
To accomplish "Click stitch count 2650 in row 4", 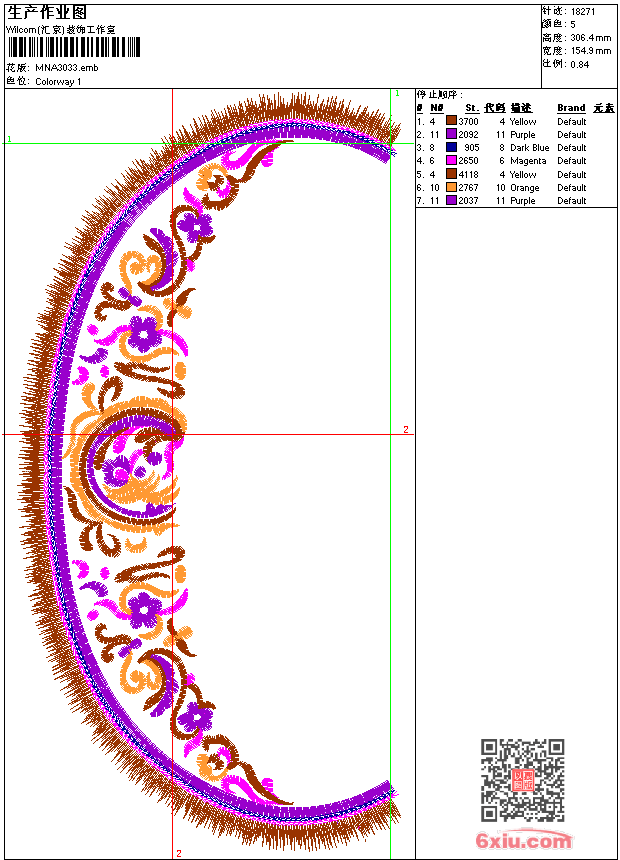I will (469, 161).
